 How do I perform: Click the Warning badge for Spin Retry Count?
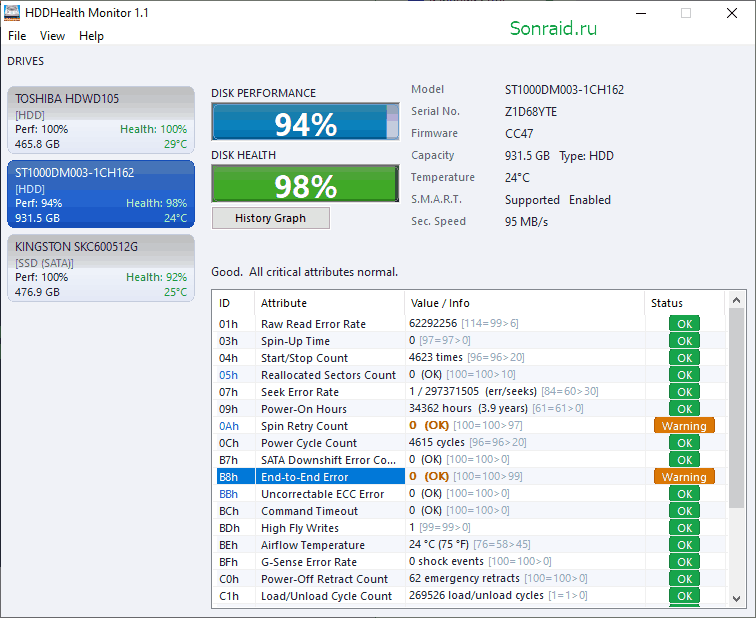(x=684, y=426)
